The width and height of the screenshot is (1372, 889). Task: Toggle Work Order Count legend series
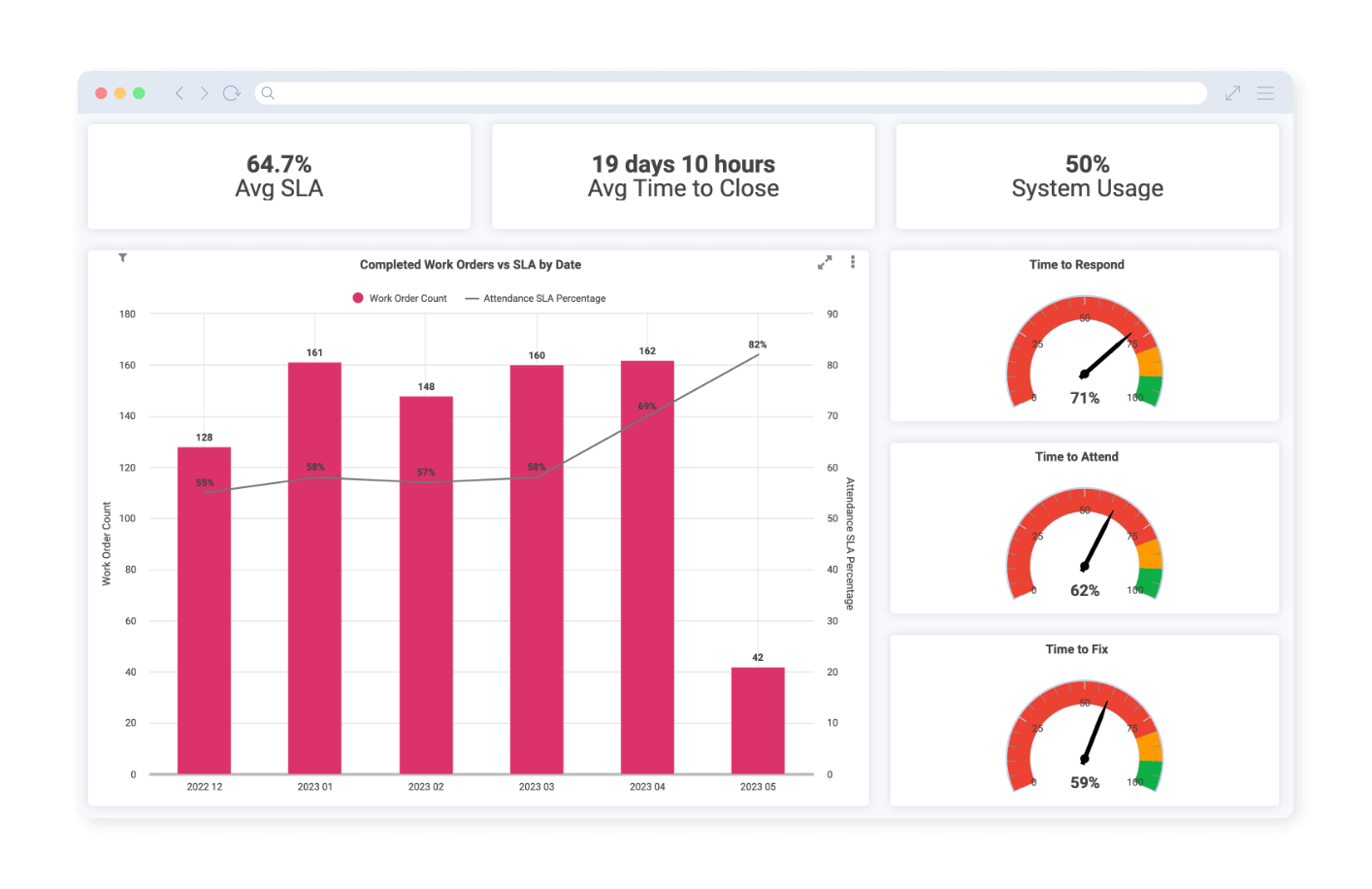(400, 299)
